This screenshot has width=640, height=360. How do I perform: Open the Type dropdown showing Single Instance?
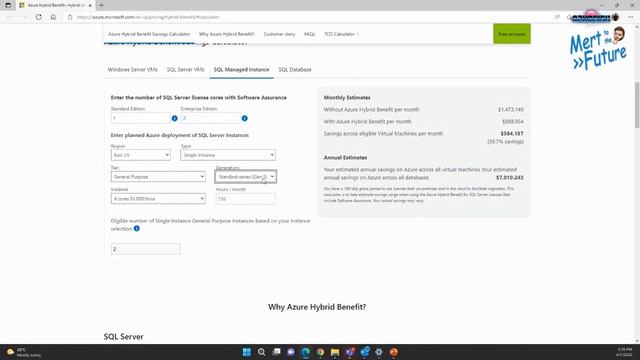coord(228,155)
